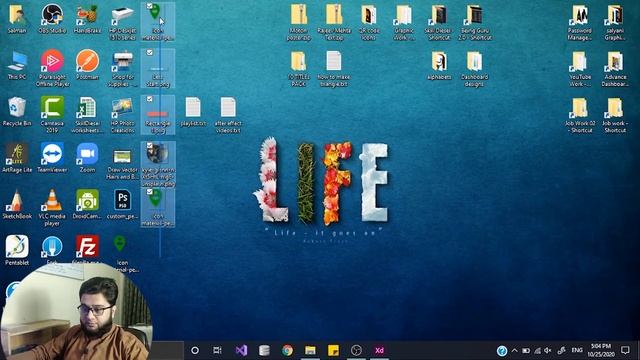Screen dimensions: 640x360
Task: Open the Password Manager folder shortcut
Action: [x=580, y=22]
